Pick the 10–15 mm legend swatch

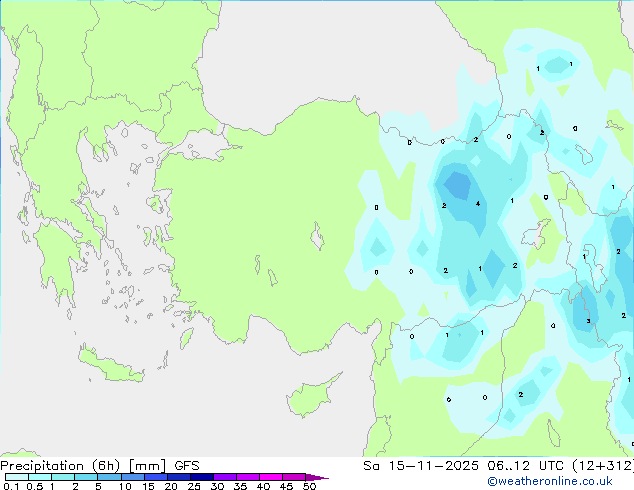point(132,477)
